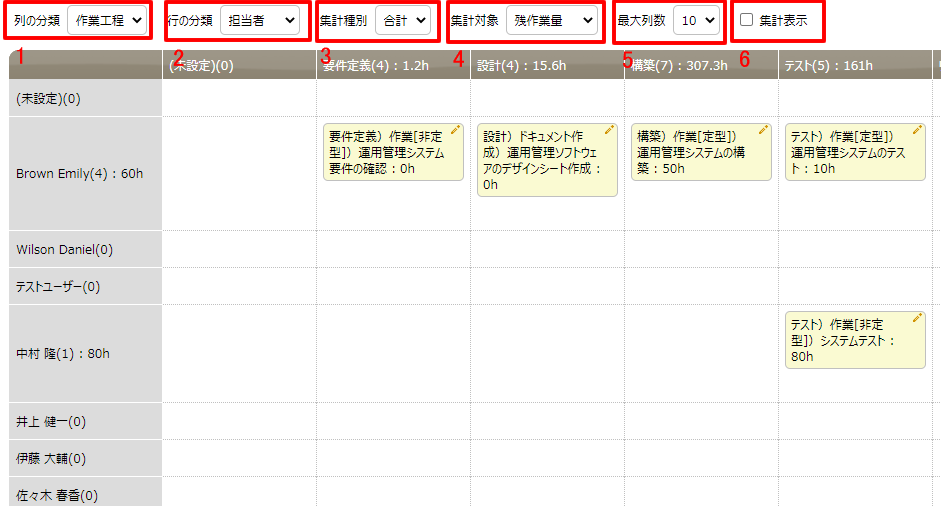
Task: Click the Wilson Daniel(0) row header
Action: (x=85, y=250)
